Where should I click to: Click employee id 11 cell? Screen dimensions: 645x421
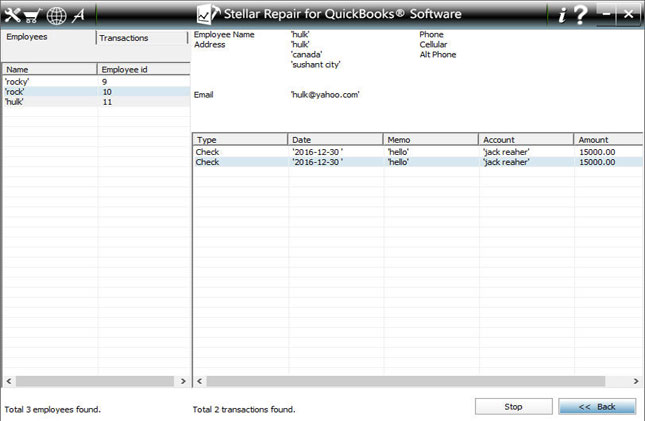[107, 102]
